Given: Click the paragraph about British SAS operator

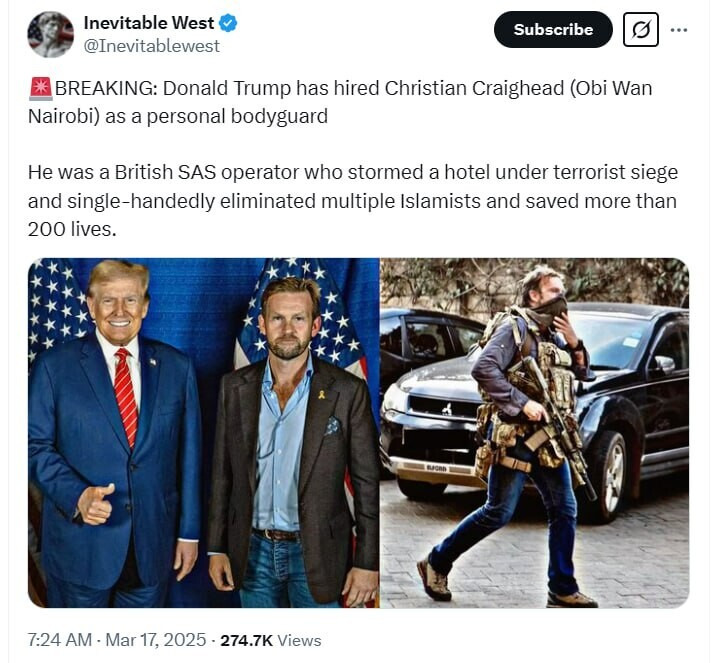Looking at the screenshot, I should tap(353, 200).
